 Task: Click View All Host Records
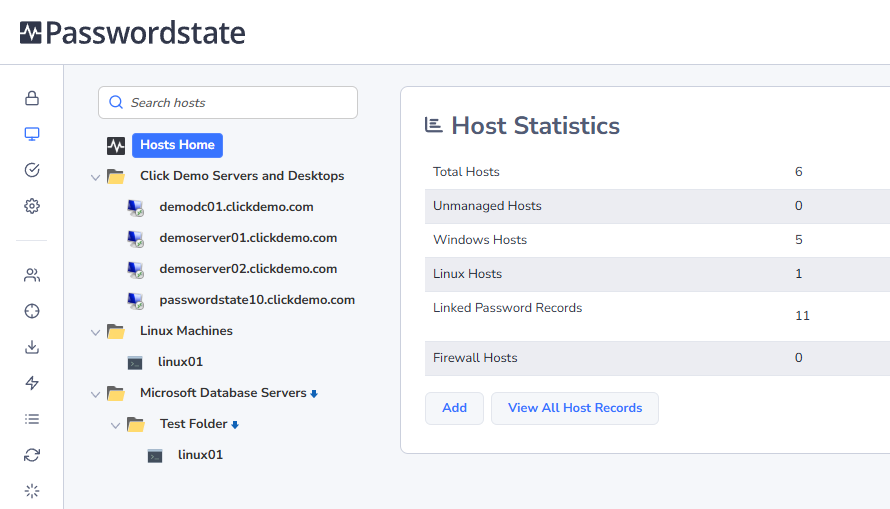(574, 408)
